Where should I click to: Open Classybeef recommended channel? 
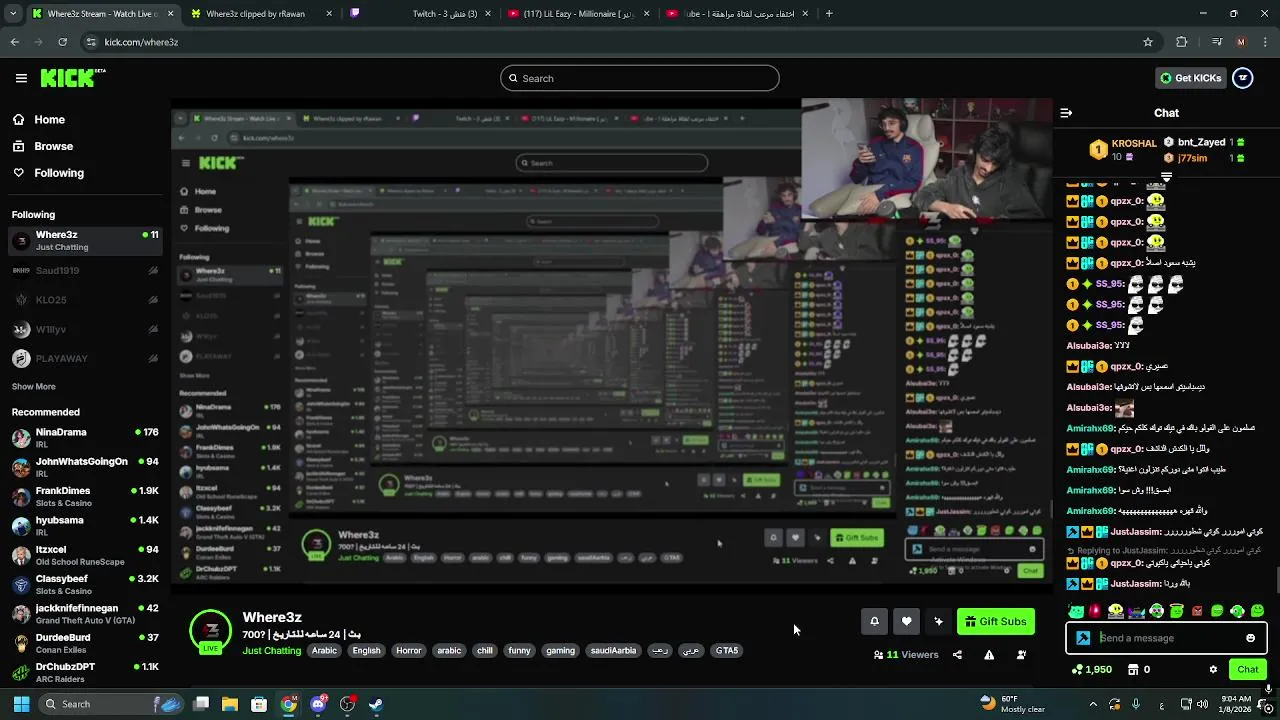coord(83,585)
